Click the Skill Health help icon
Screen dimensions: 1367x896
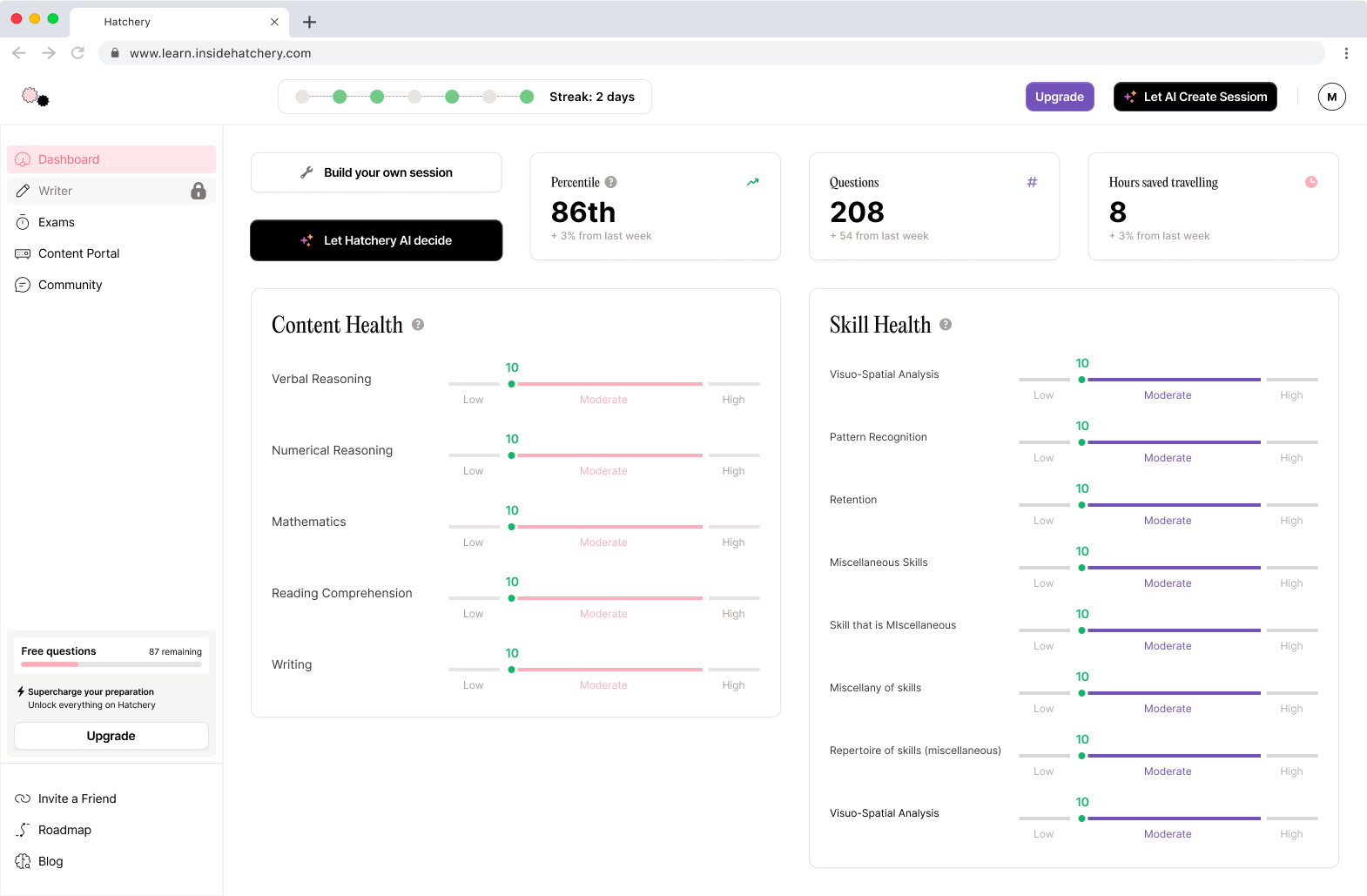point(946,325)
